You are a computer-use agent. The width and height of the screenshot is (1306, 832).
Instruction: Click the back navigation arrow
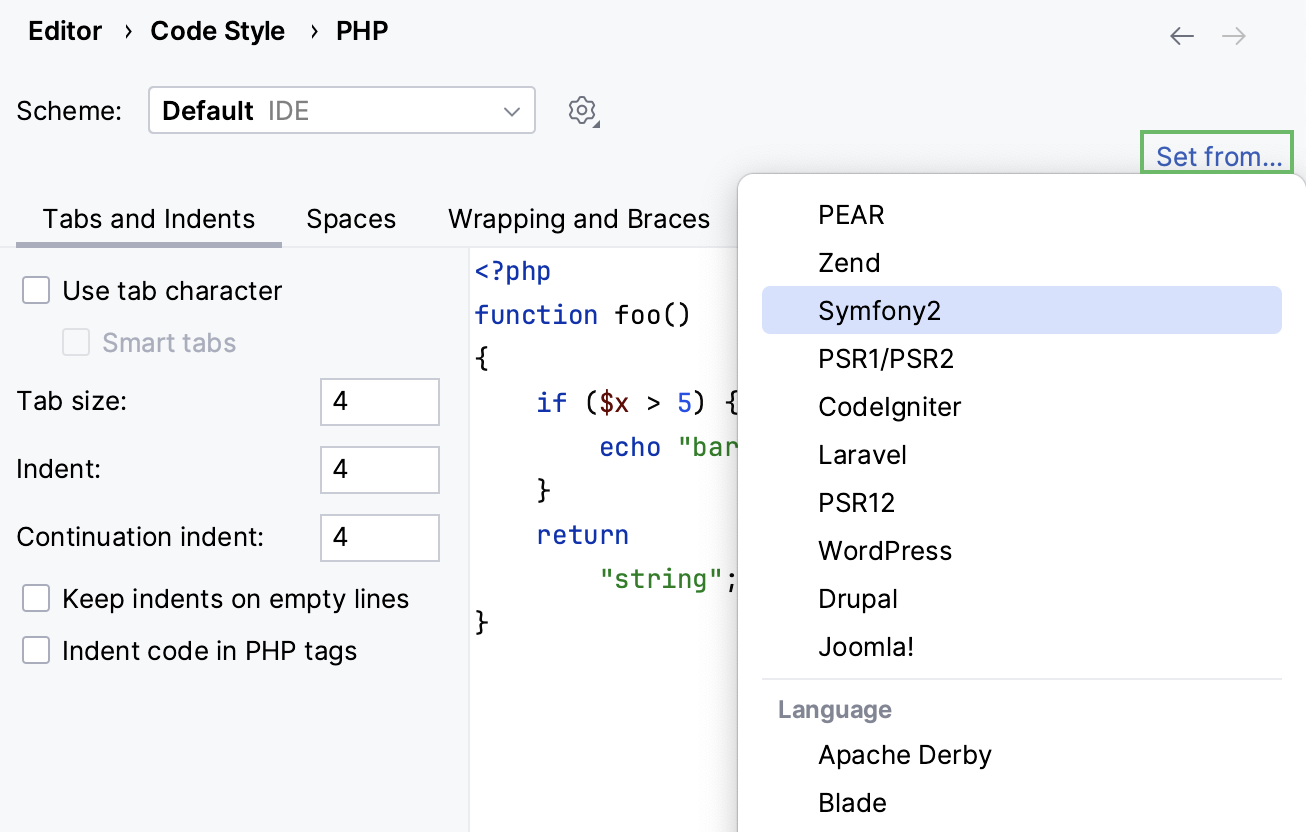click(x=1181, y=36)
